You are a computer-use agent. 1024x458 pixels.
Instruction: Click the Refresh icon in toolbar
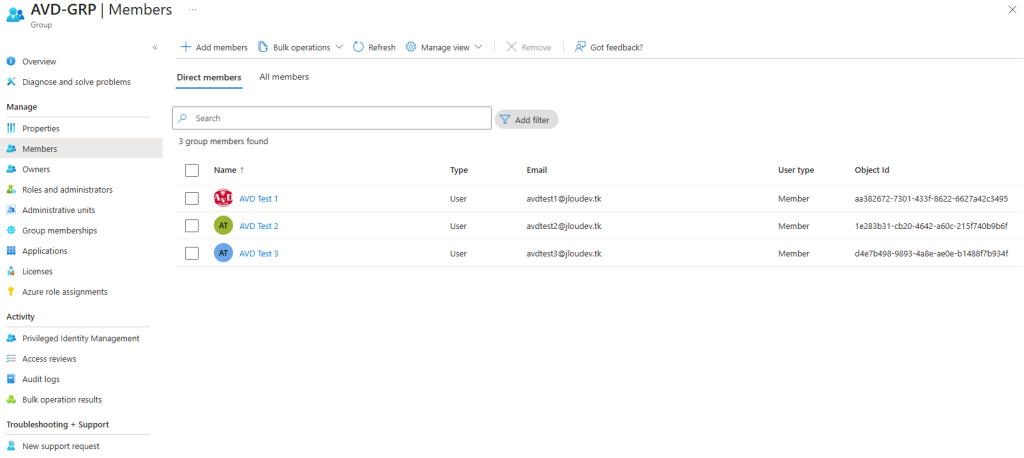point(358,47)
